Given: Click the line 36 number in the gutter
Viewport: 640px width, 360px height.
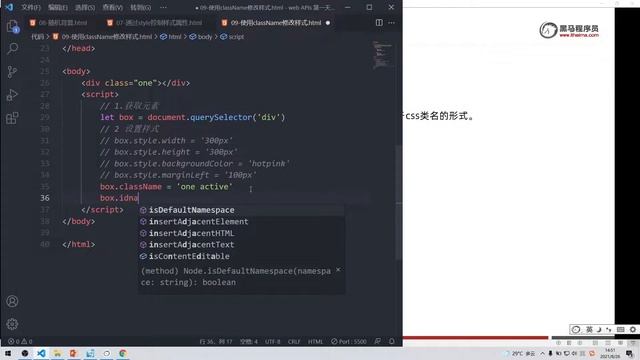Looking at the screenshot, I should point(45,198).
